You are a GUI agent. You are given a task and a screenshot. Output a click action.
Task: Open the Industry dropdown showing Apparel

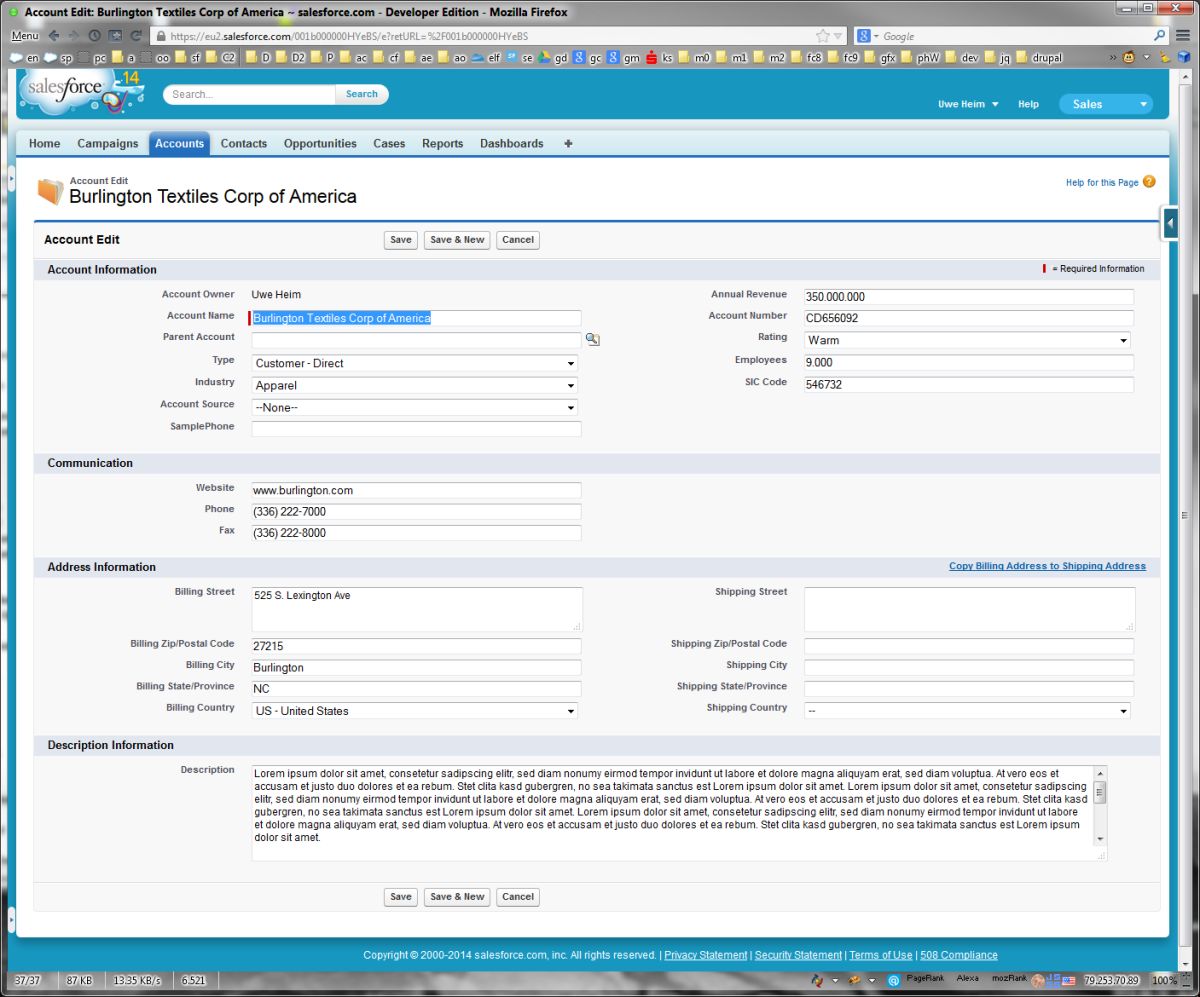pos(414,385)
